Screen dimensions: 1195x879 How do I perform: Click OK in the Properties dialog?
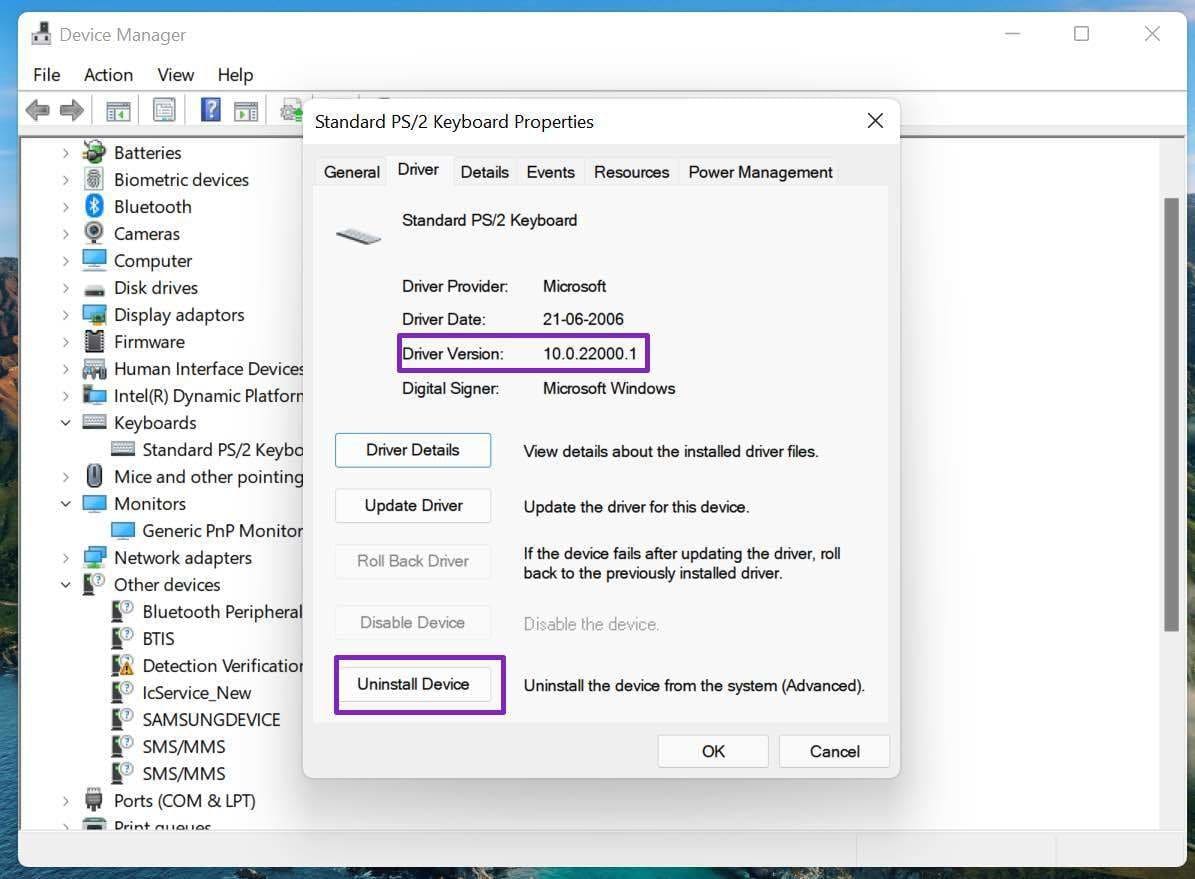pyautogui.click(x=713, y=752)
